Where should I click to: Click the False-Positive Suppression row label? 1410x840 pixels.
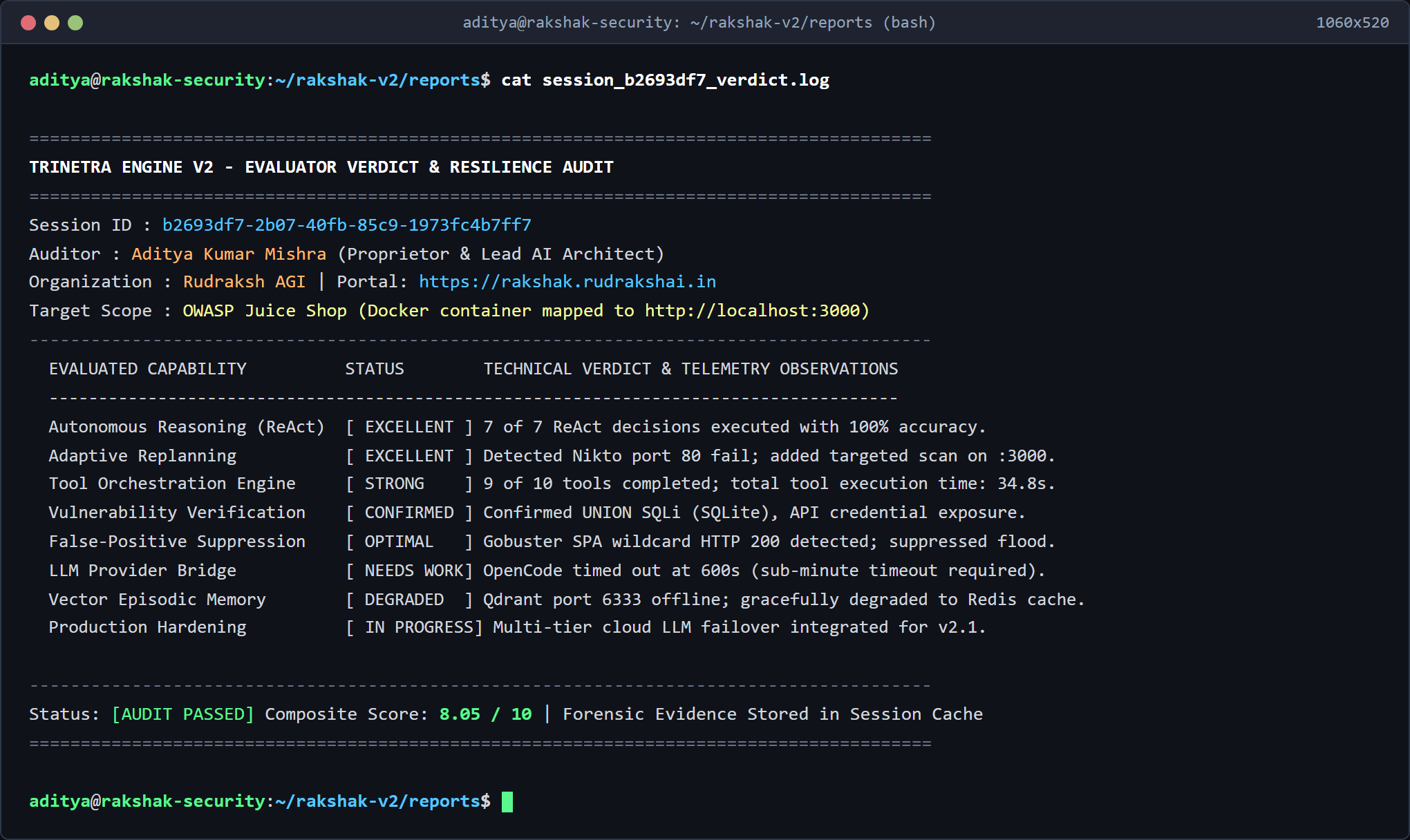[x=177, y=542]
